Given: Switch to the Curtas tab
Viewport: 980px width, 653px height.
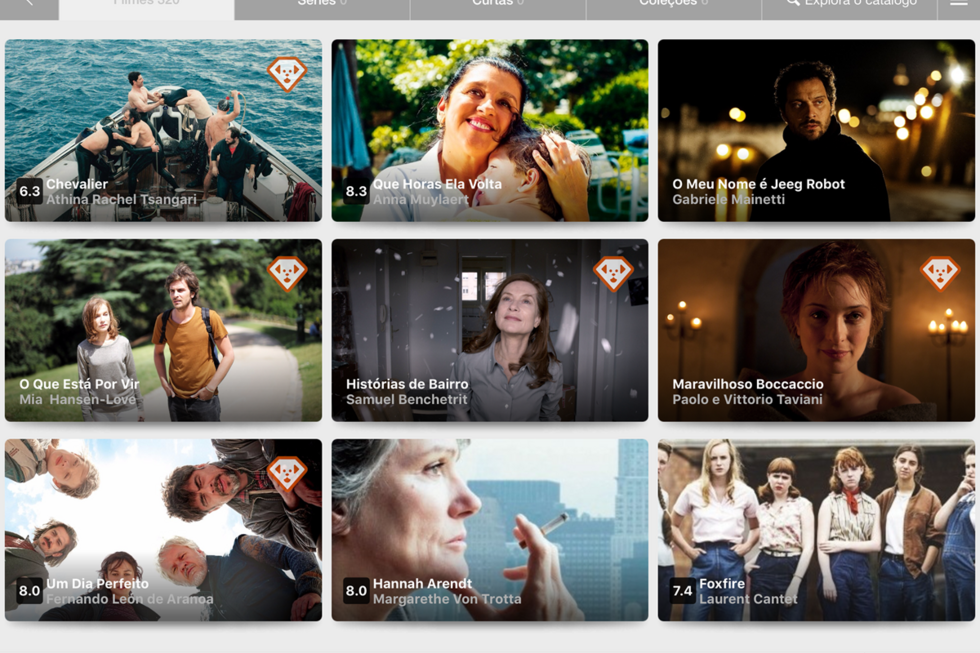Looking at the screenshot, I should [x=498, y=5].
